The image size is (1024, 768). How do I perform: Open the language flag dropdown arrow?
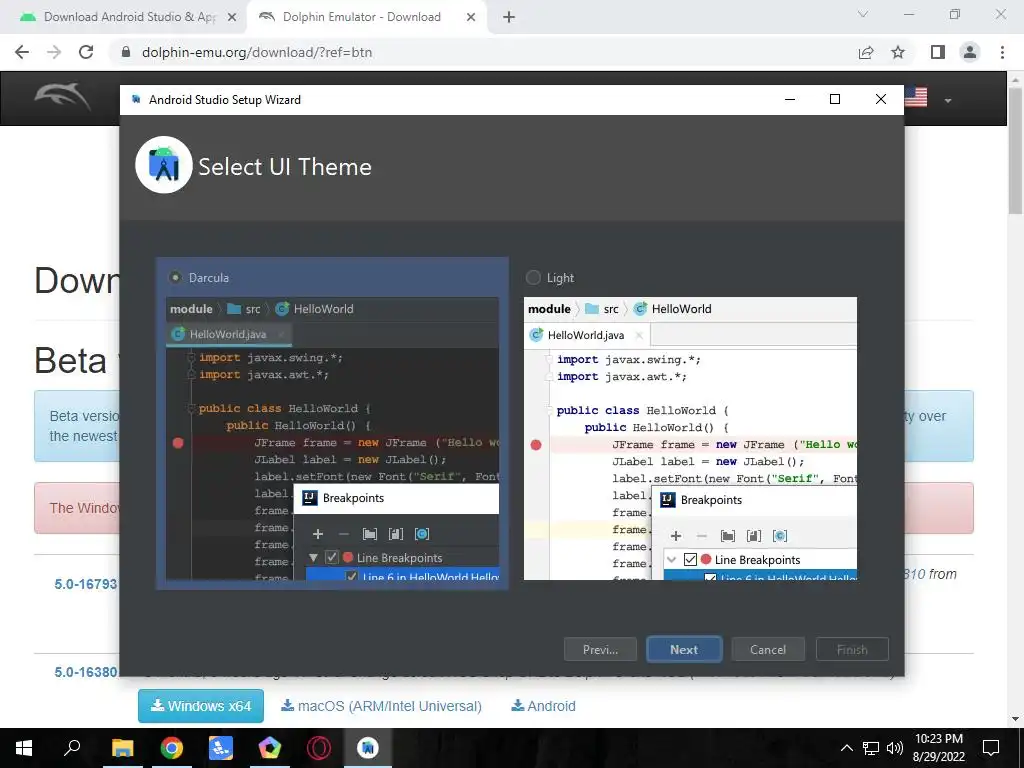tap(948, 101)
